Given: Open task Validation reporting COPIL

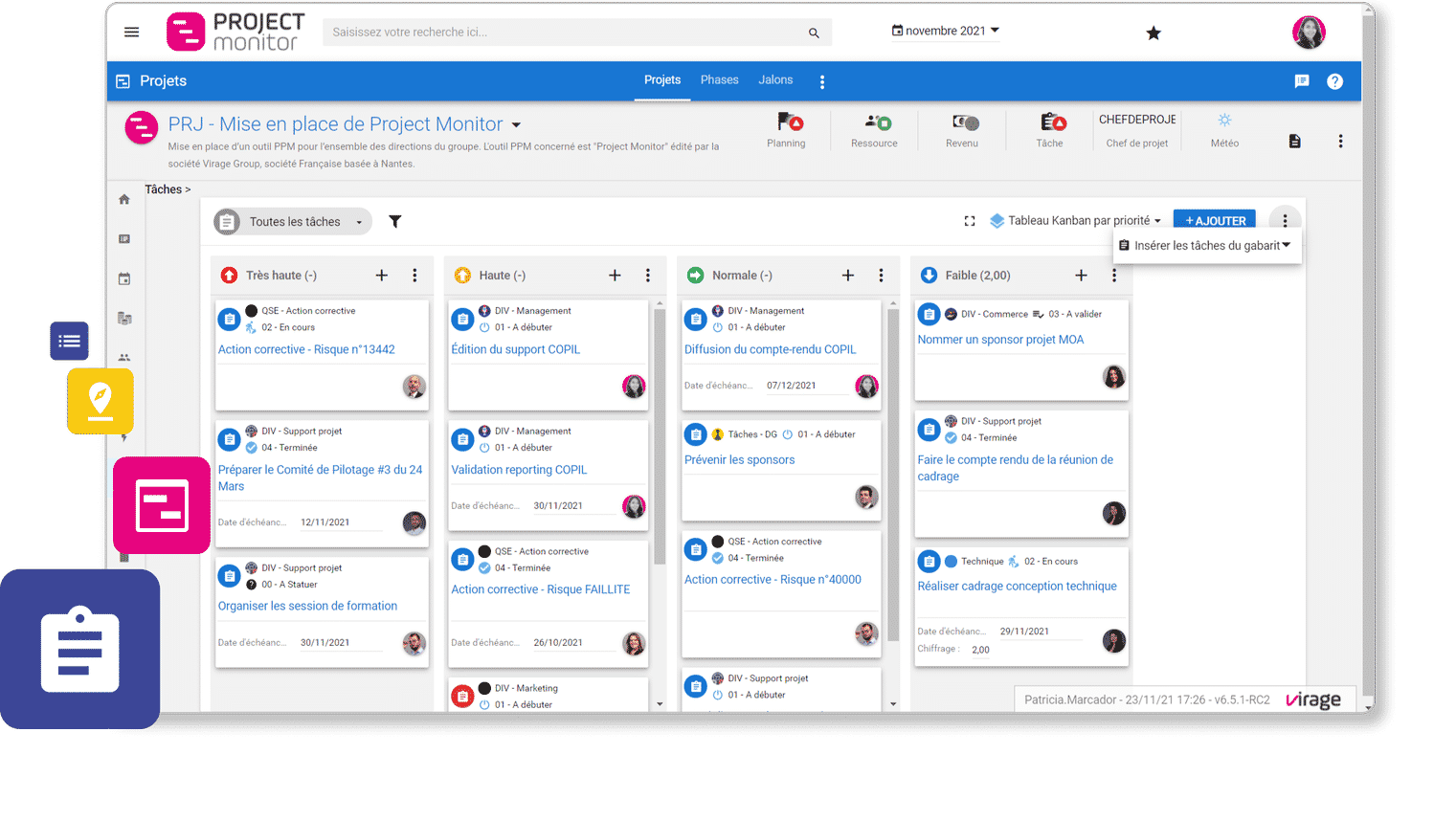Looking at the screenshot, I should (519, 470).
